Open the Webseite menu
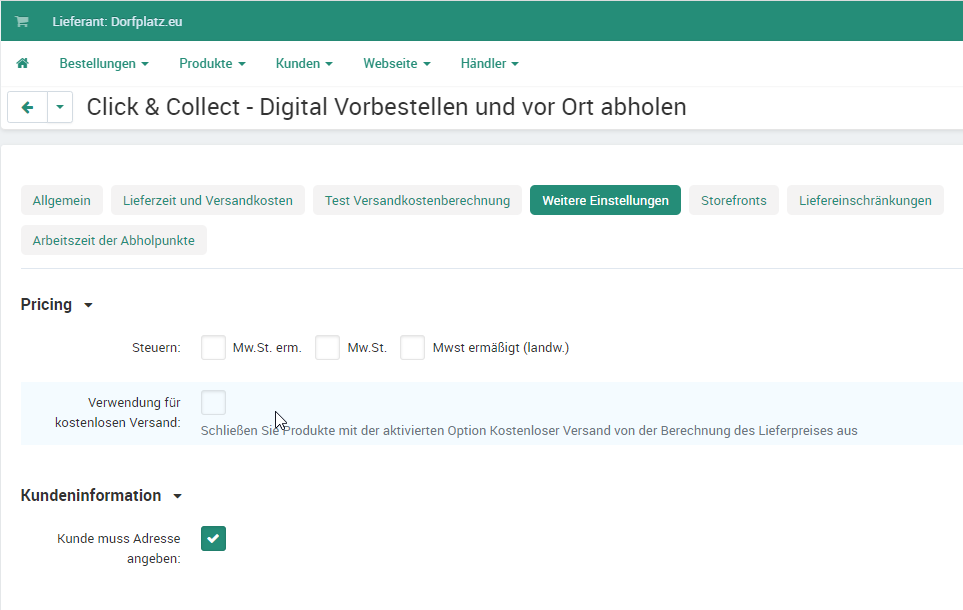The image size is (963, 610). [397, 63]
